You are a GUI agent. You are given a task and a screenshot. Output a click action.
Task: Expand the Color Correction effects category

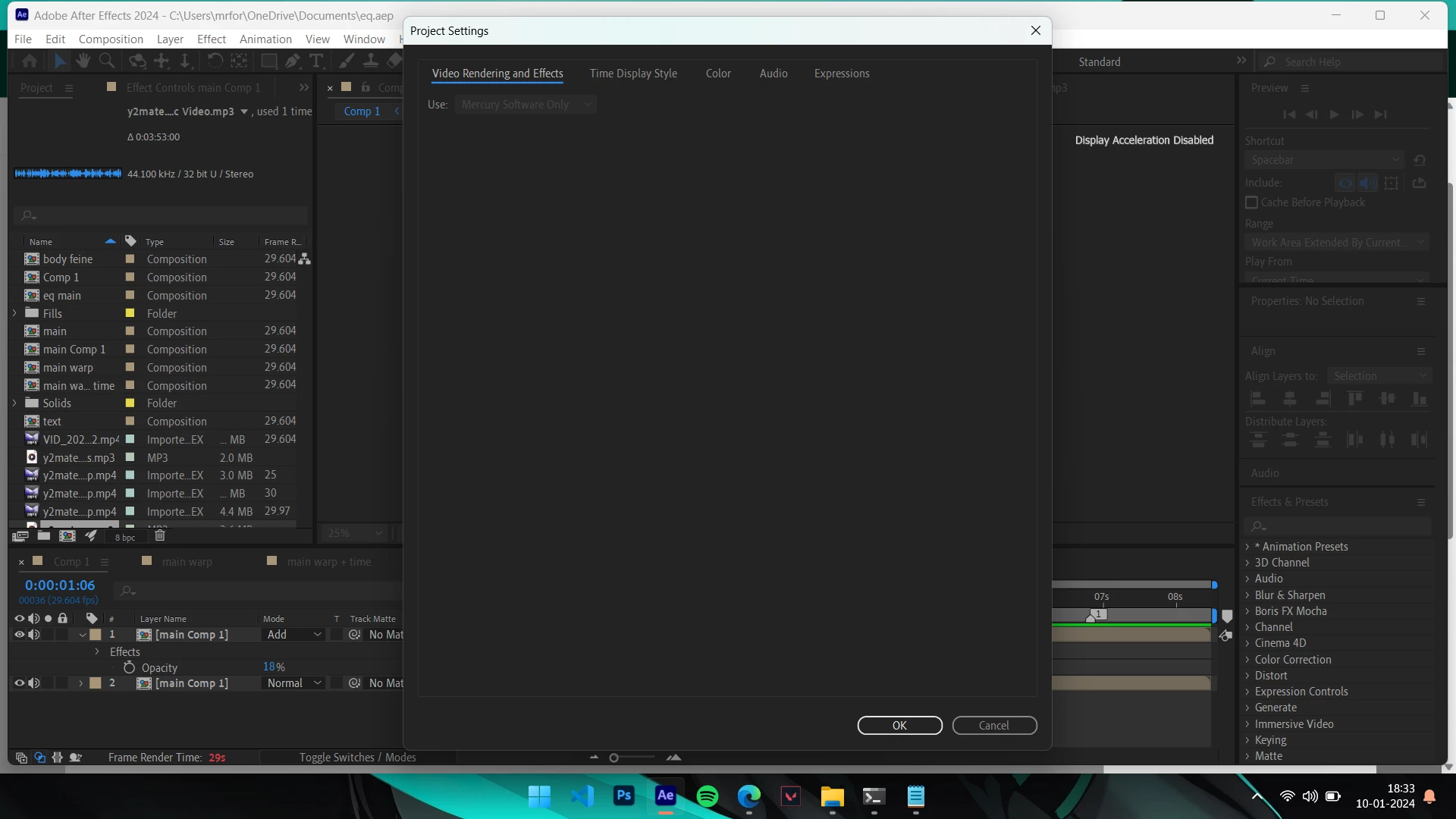1247,660
